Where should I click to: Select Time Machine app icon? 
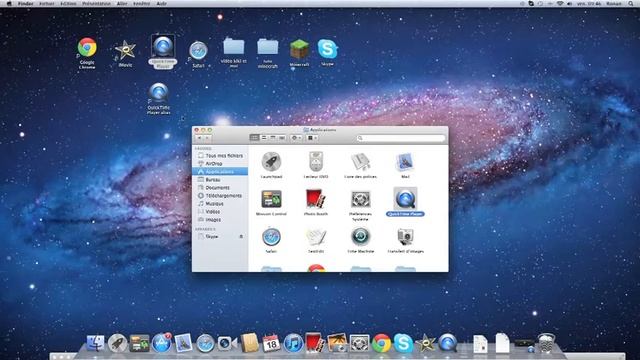360,237
